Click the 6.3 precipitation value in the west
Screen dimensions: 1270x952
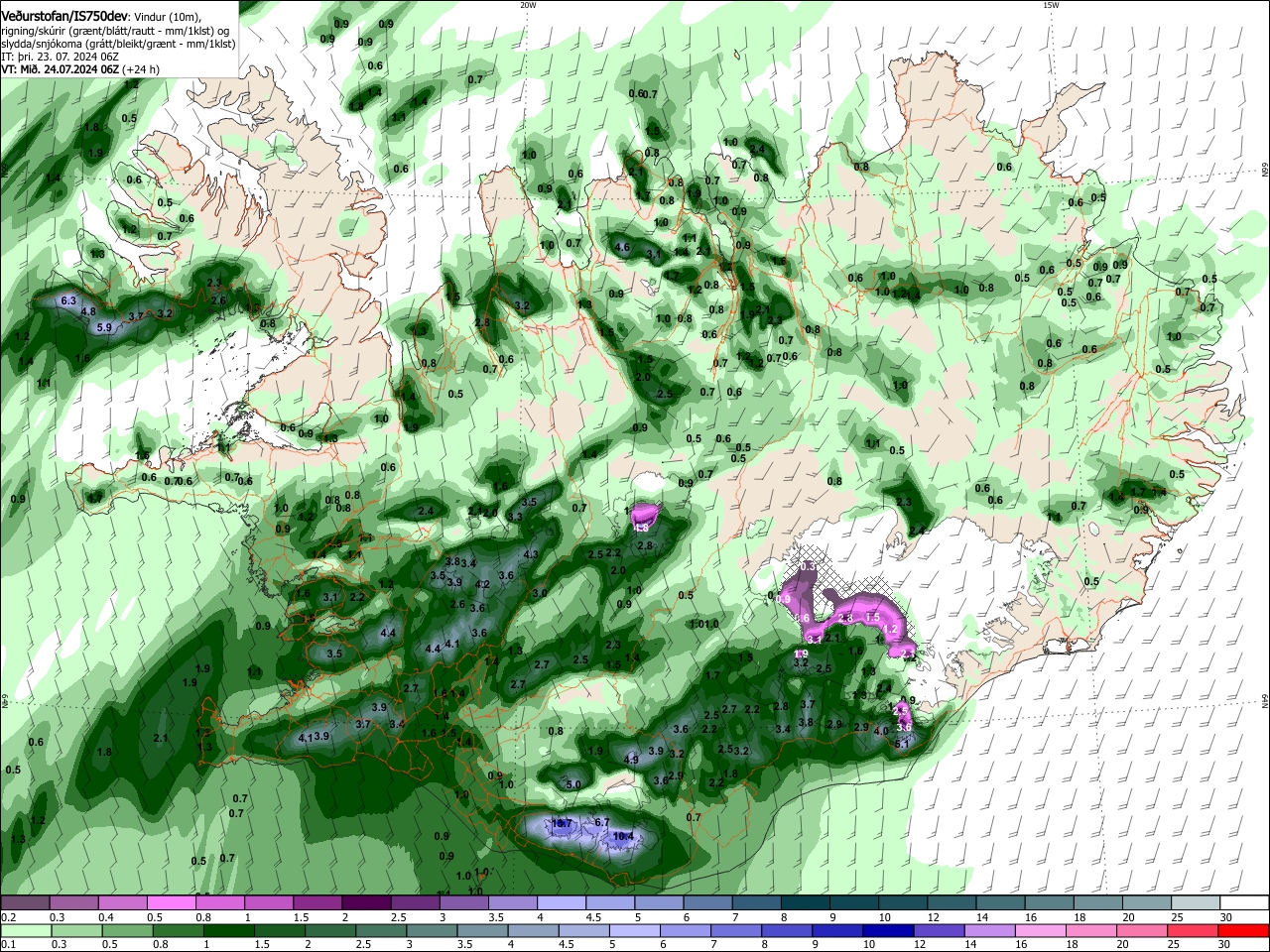68,299
